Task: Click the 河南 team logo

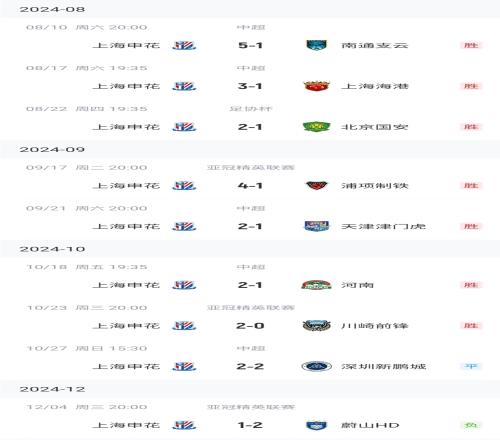Action: (x=316, y=285)
